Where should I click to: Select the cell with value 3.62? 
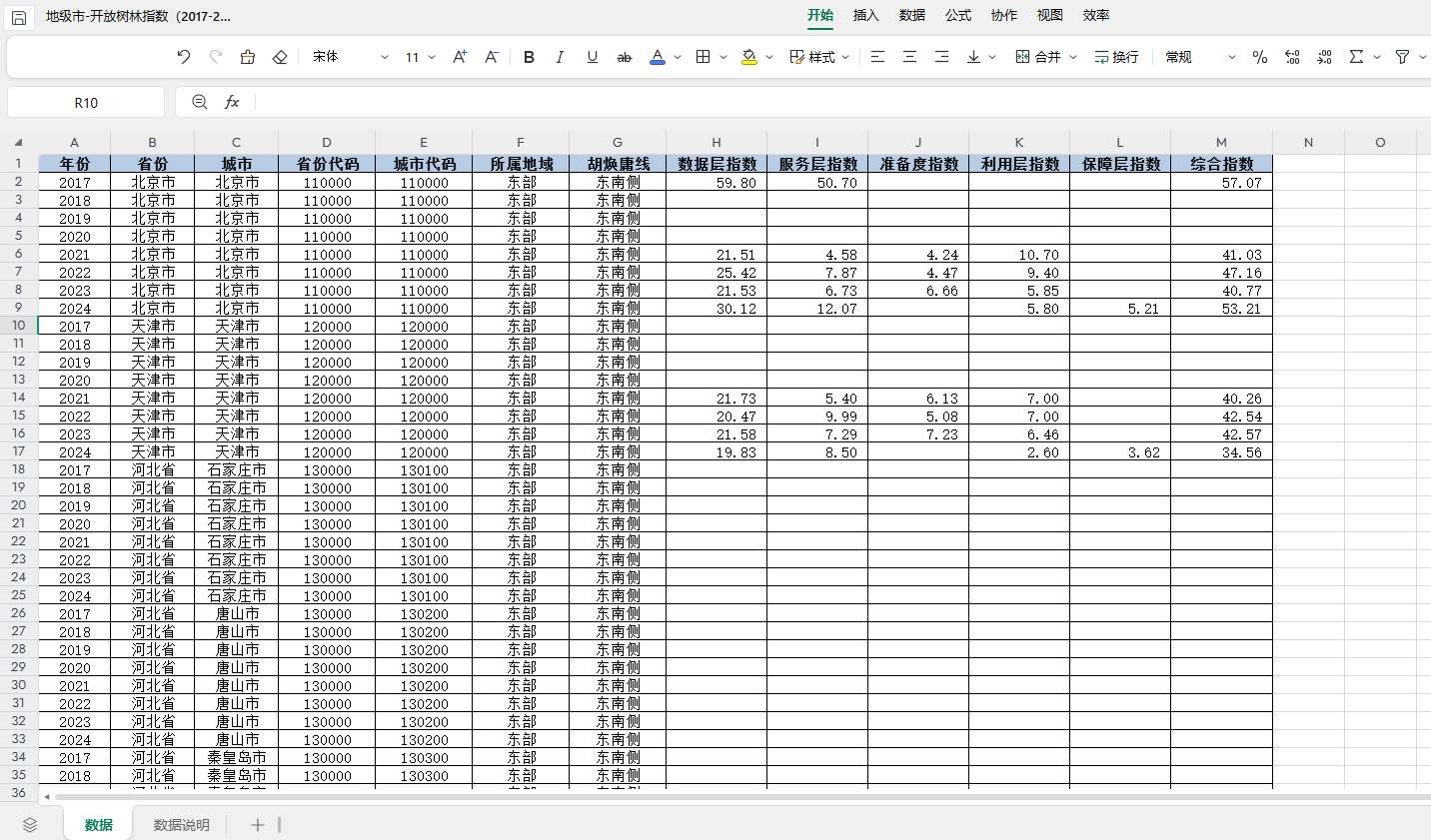coord(1120,451)
